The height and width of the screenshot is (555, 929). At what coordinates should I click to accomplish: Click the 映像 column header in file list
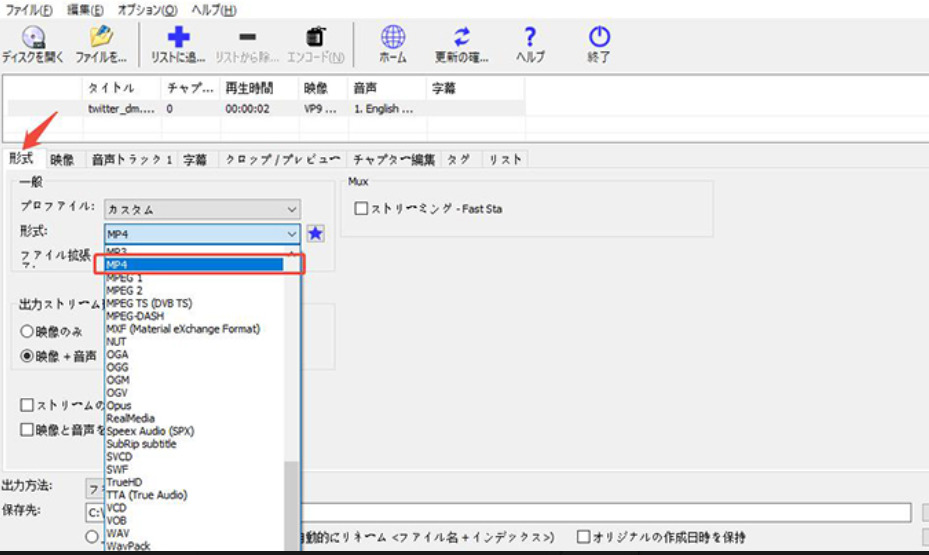click(323, 88)
